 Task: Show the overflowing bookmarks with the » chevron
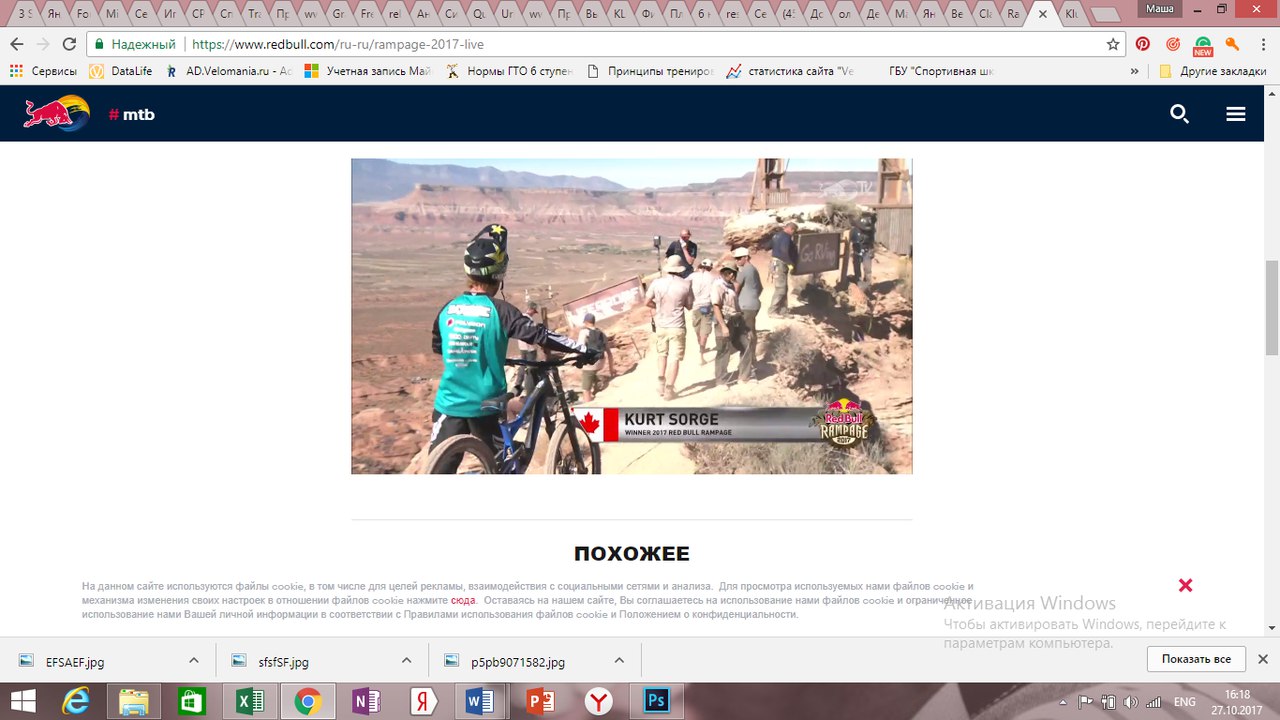click(x=1134, y=71)
